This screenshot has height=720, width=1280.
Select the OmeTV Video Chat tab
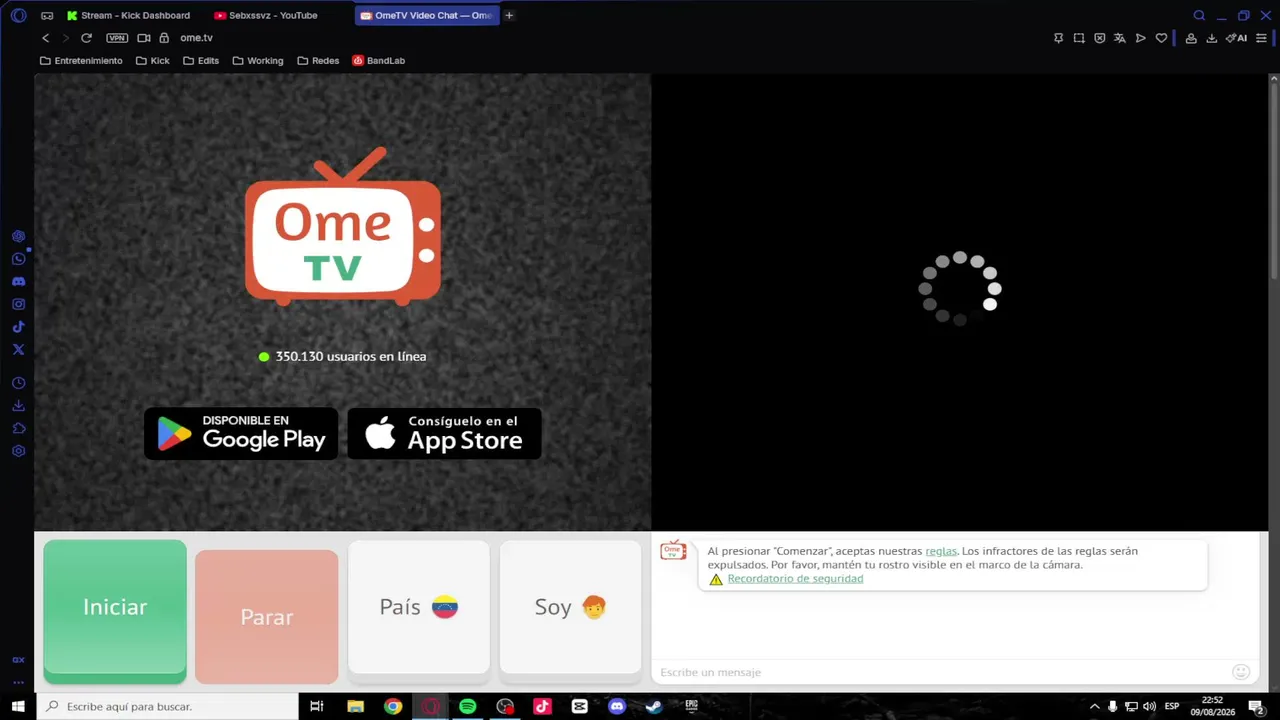point(427,15)
